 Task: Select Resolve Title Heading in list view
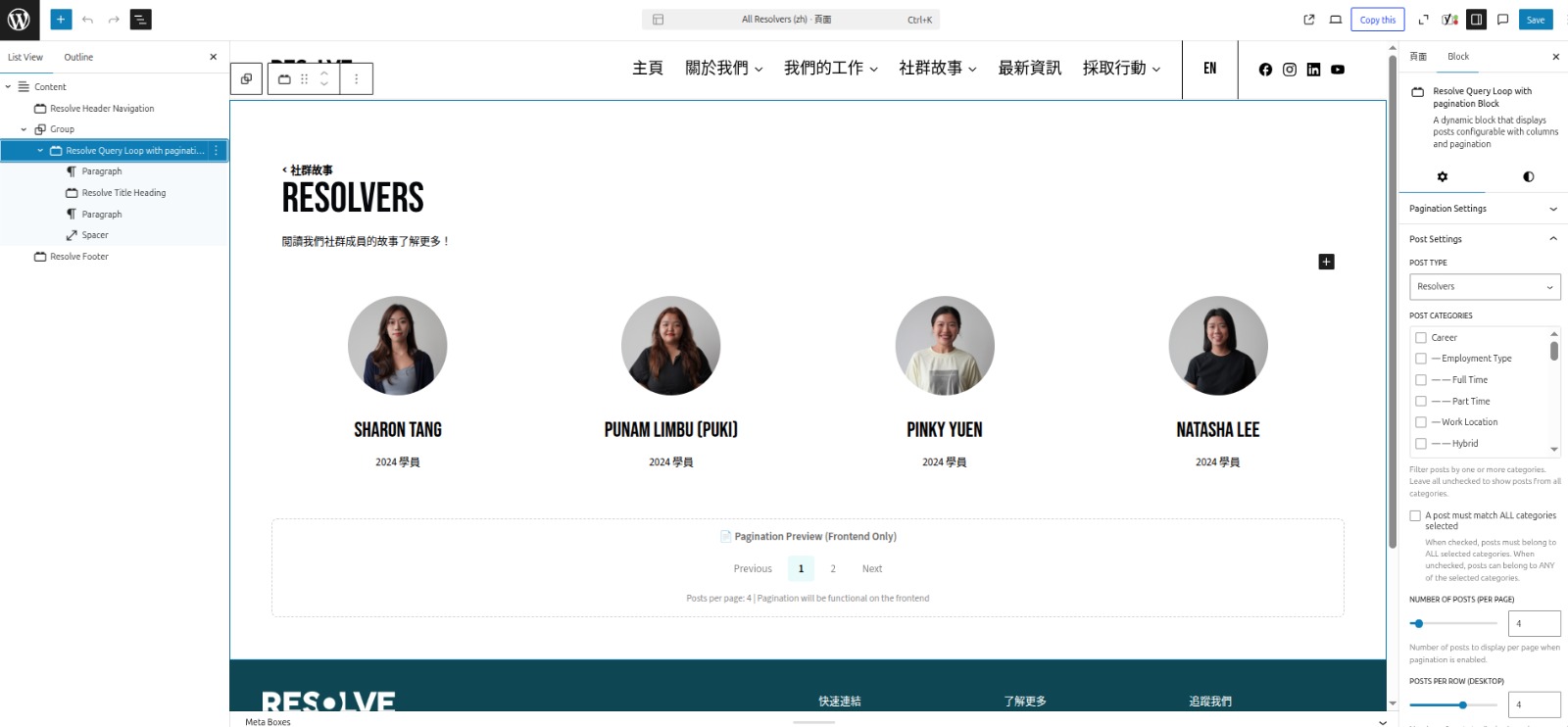(x=123, y=193)
